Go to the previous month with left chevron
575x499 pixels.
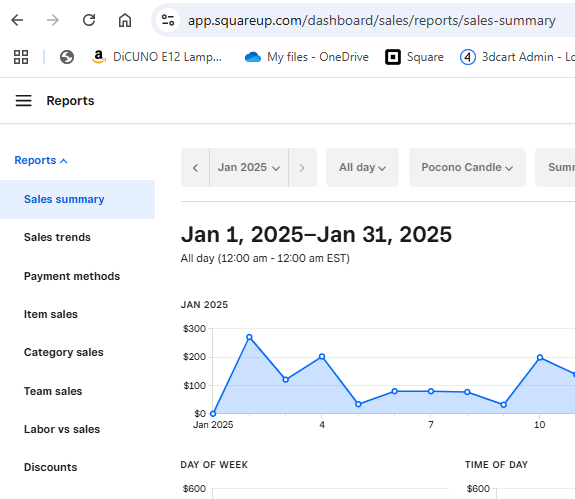(x=195, y=168)
